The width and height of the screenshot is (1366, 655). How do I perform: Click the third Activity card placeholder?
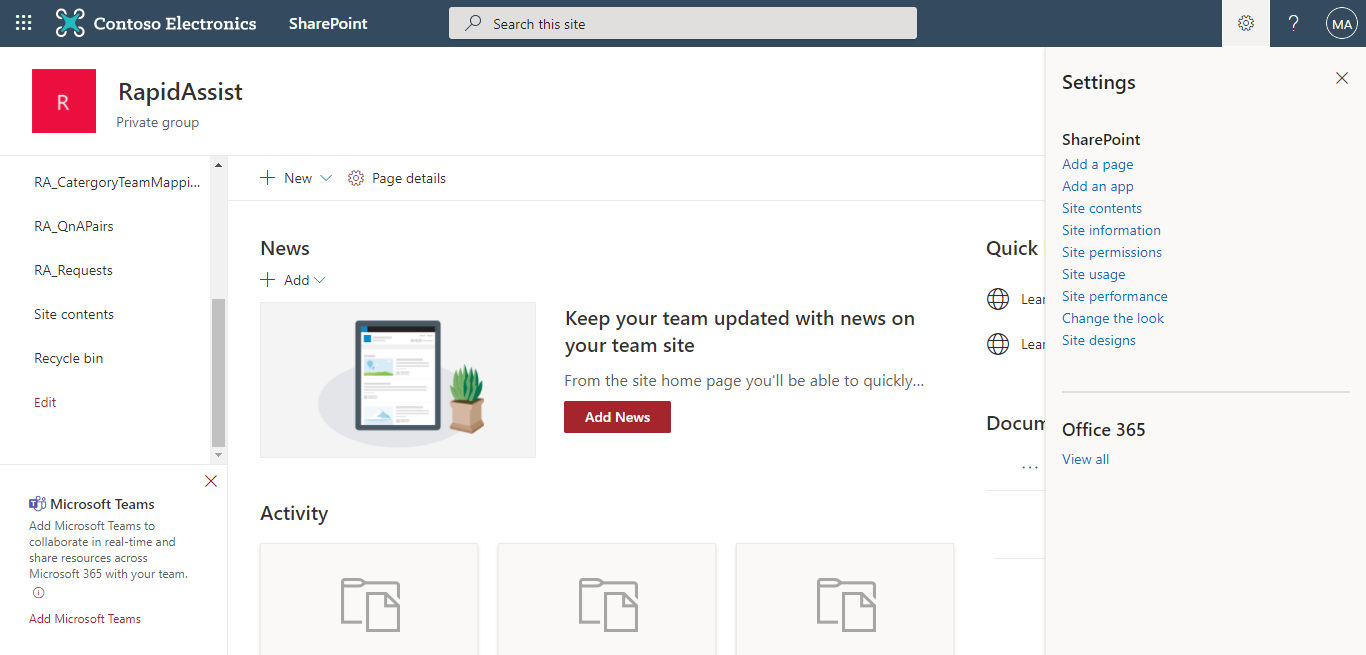(x=845, y=599)
